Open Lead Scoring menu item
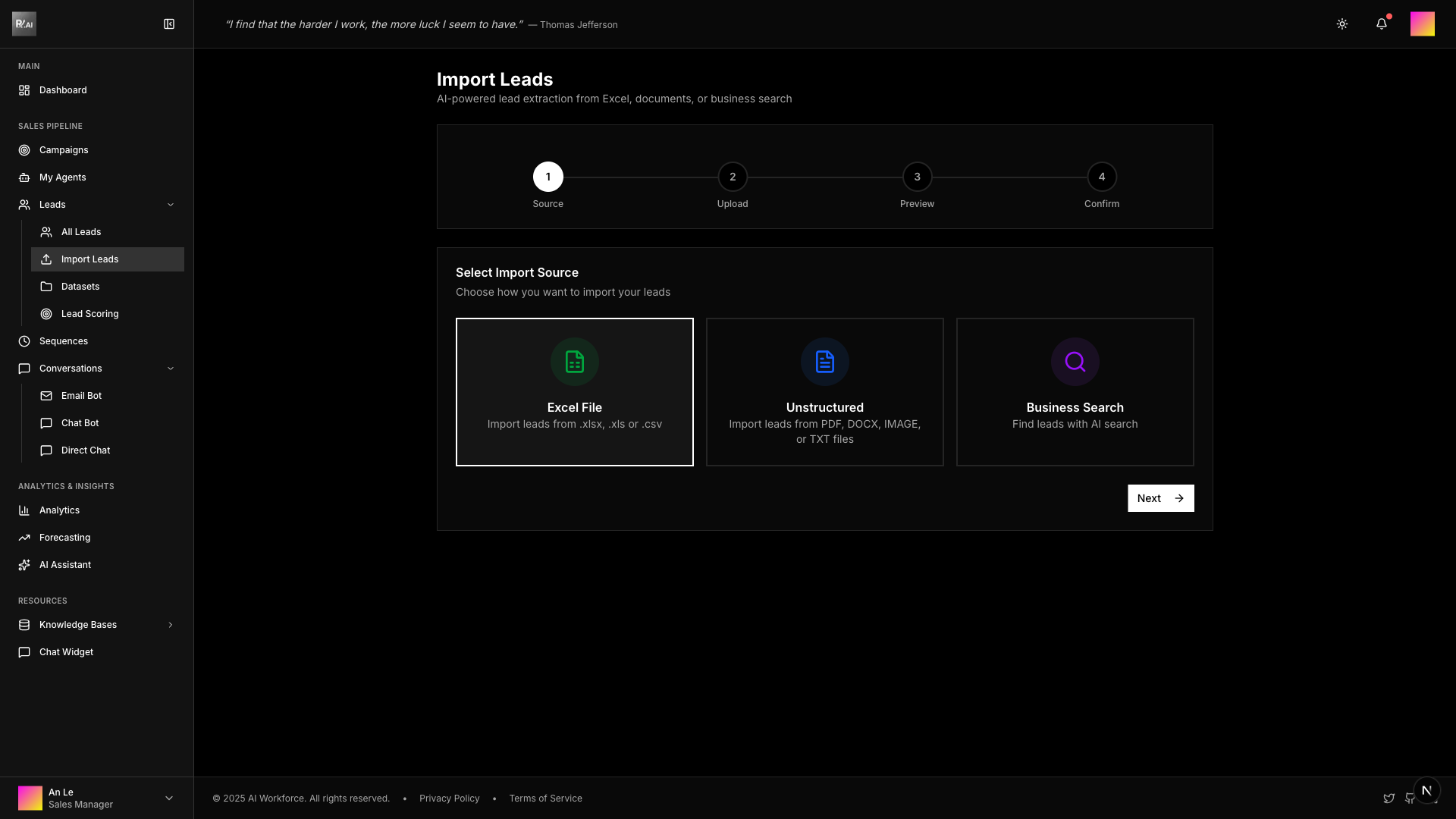Screen dimensions: 1456x819 [89, 314]
